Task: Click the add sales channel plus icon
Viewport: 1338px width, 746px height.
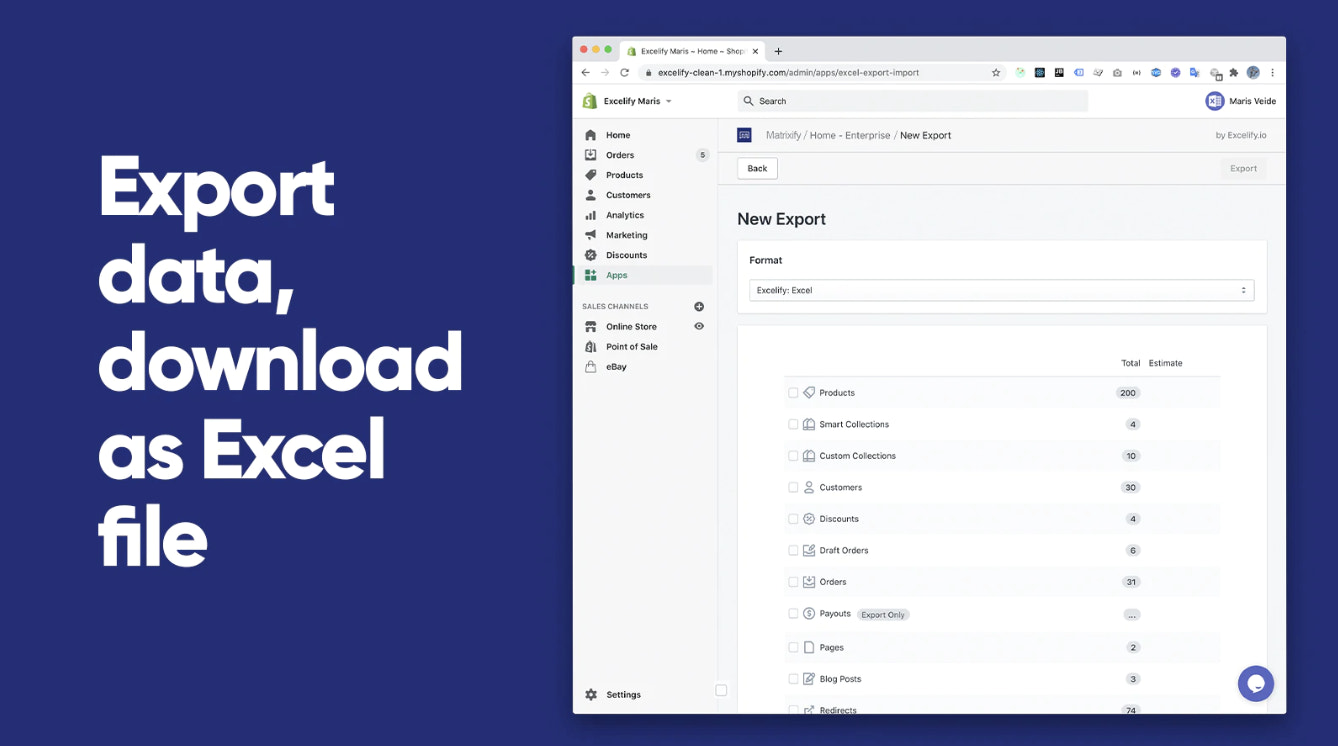Action: coord(699,307)
